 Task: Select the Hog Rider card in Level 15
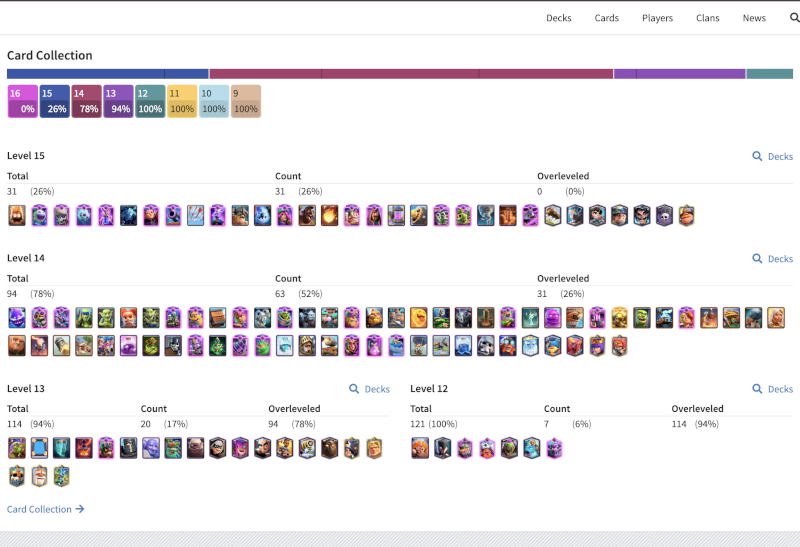(307, 215)
